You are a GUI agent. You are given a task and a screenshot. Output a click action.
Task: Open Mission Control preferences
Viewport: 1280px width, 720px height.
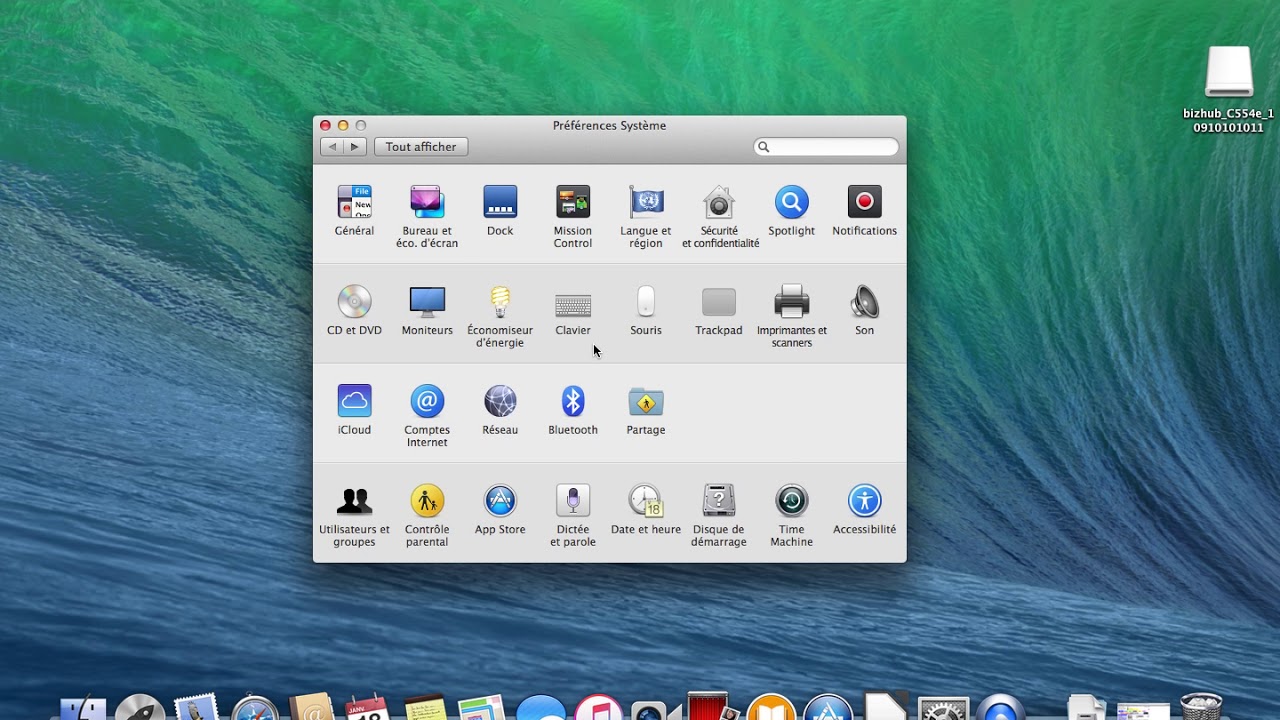[573, 216]
